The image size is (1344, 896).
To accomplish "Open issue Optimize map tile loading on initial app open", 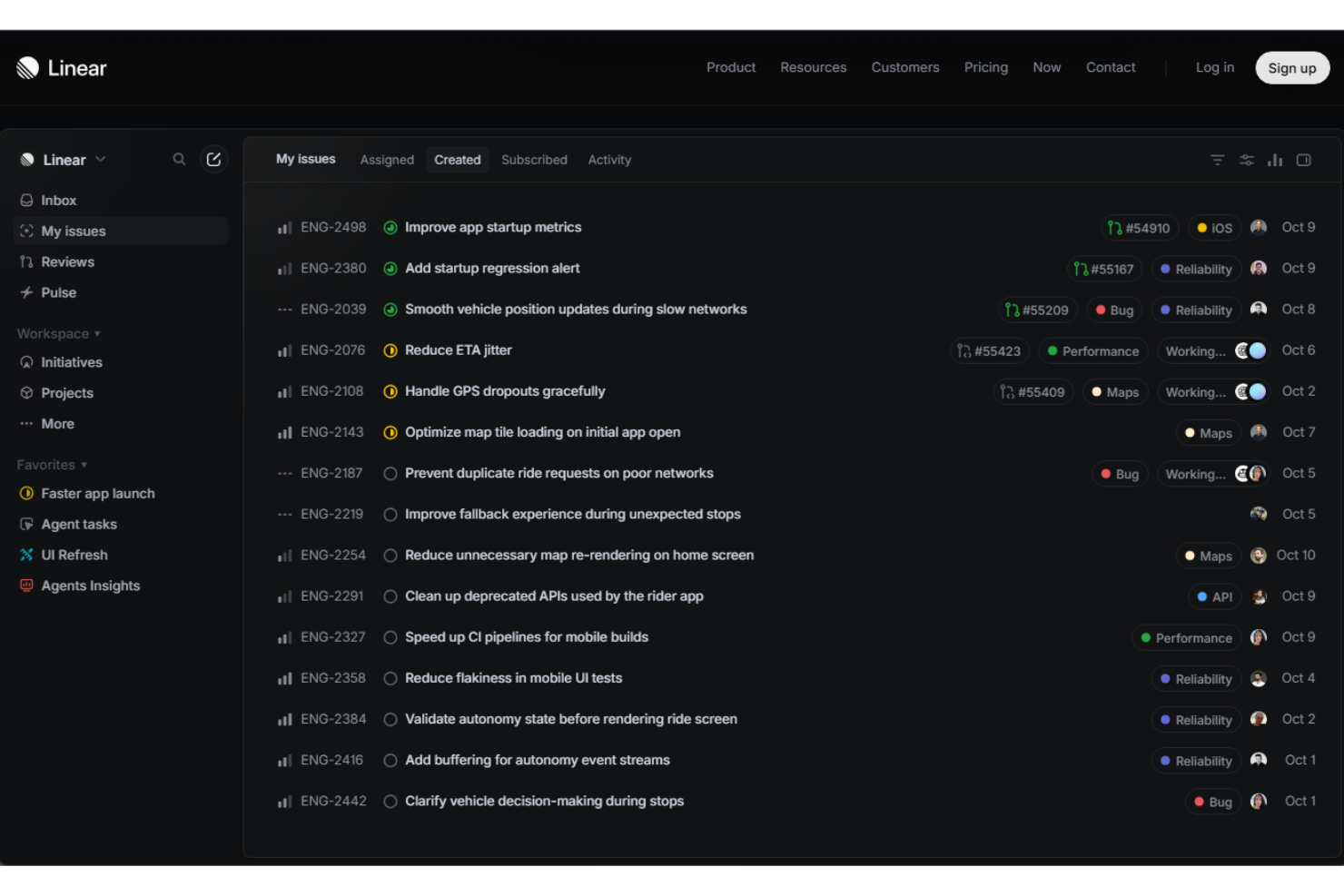I will [x=542, y=432].
